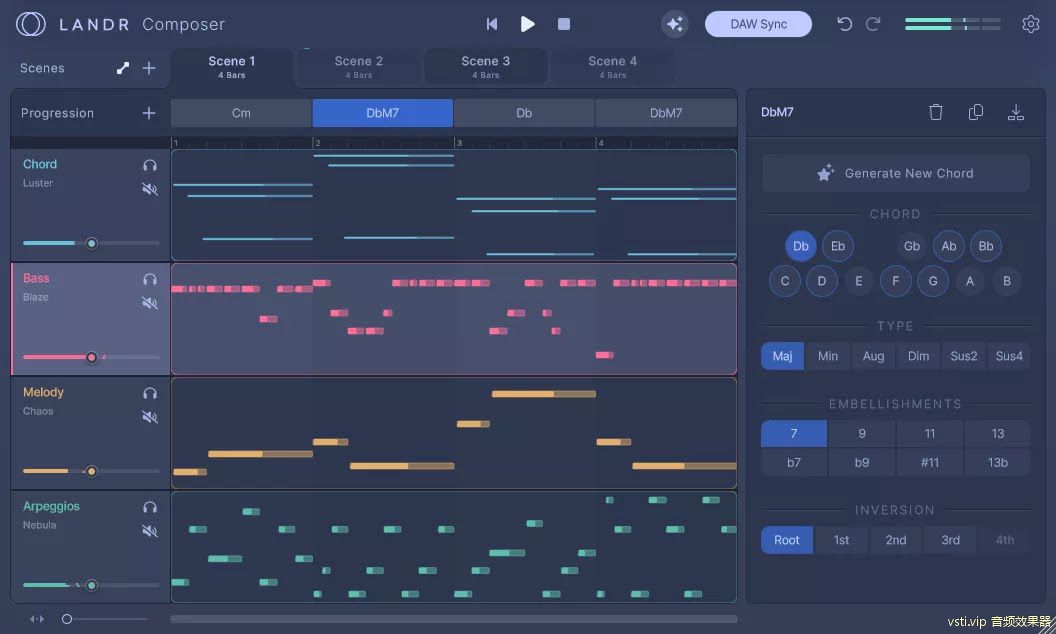Duplicate the DbM7 chord with copy icon
Screen dimensions: 1056x634
pyautogui.click(x=975, y=112)
